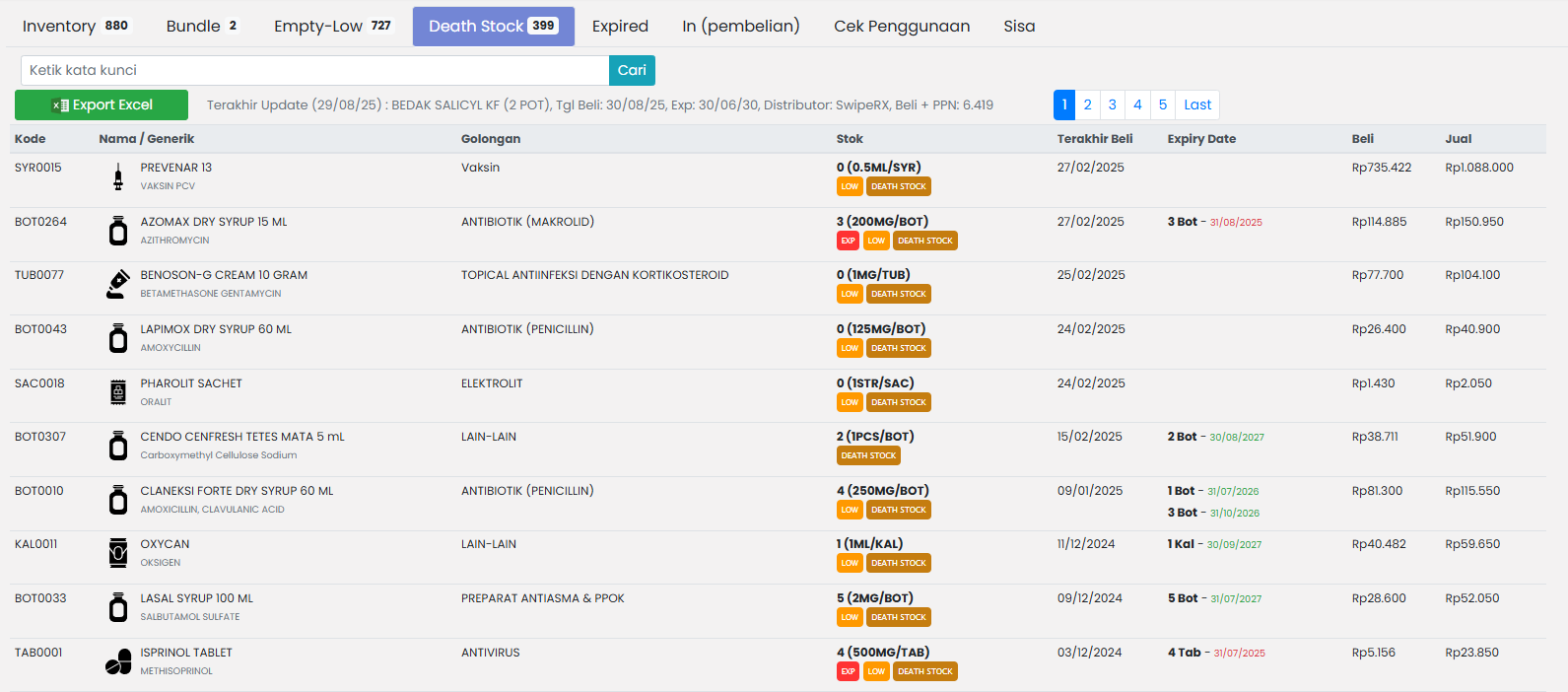The height and width of the screenshot is (692, 1568).
Task: Click DEATH STOCK badge on CENDO CENFRESH row
Action: click(x=868, y=455)
